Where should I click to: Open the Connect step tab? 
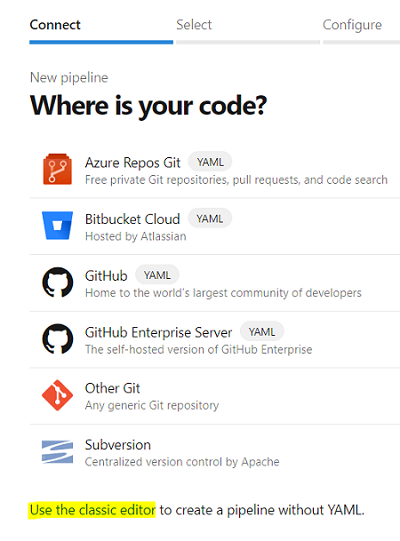pos(55,25)
